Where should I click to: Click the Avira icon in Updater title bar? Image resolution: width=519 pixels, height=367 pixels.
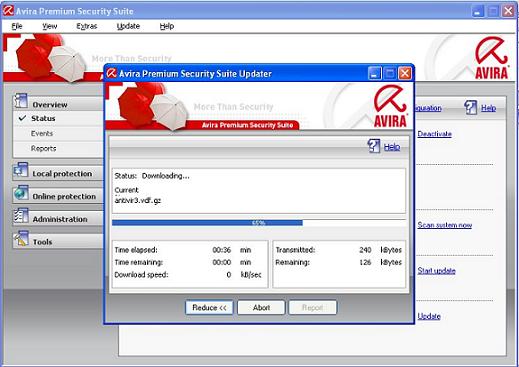(x=112, y=73)
